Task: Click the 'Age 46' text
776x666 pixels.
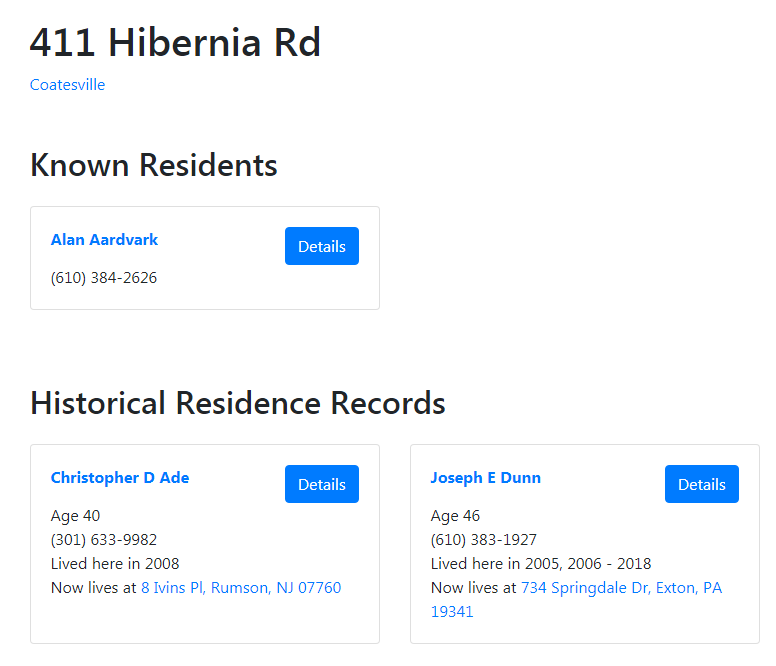Action: point(455,516)
